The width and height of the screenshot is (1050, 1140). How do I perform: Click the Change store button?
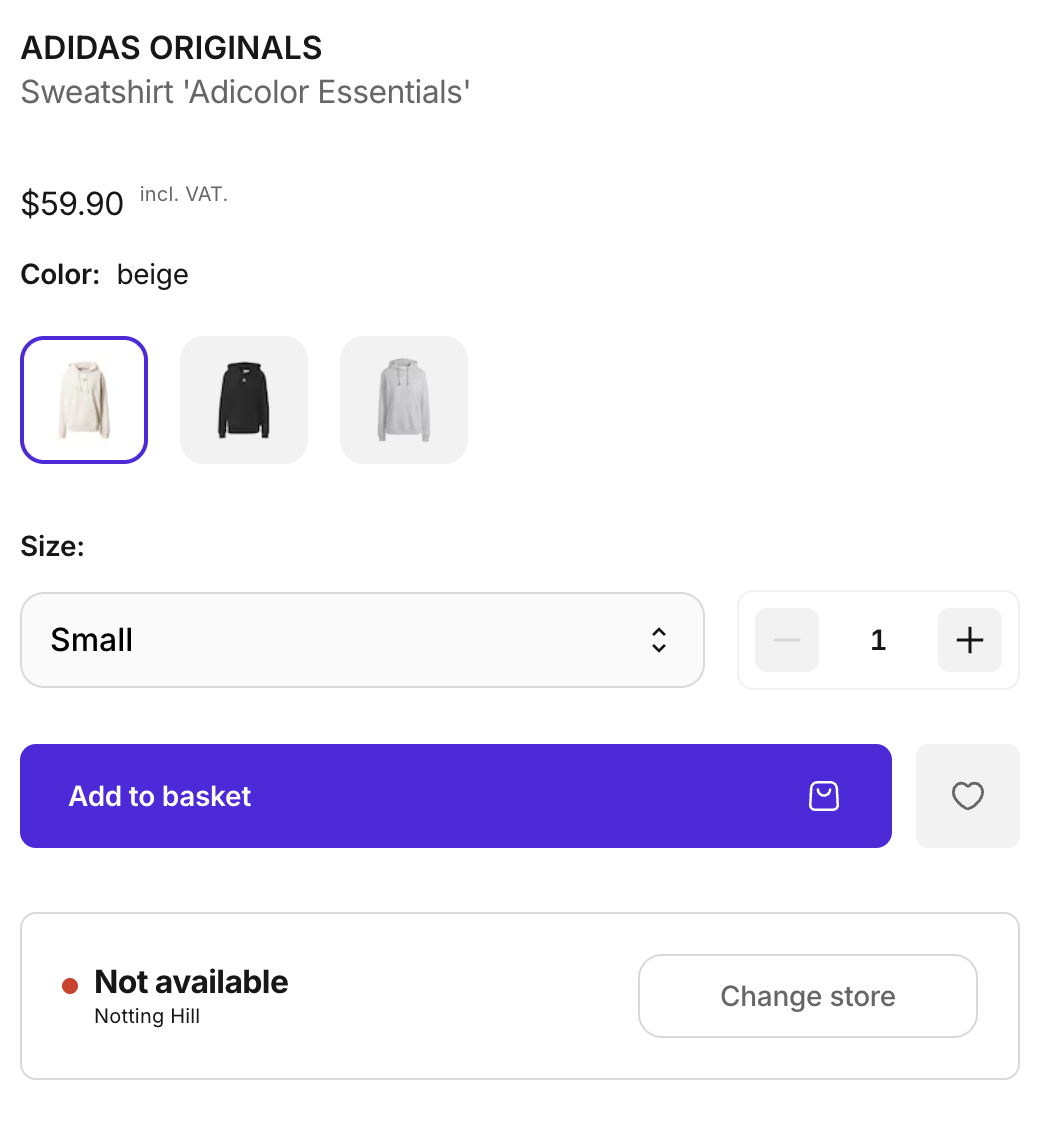(x=807, y=996)
